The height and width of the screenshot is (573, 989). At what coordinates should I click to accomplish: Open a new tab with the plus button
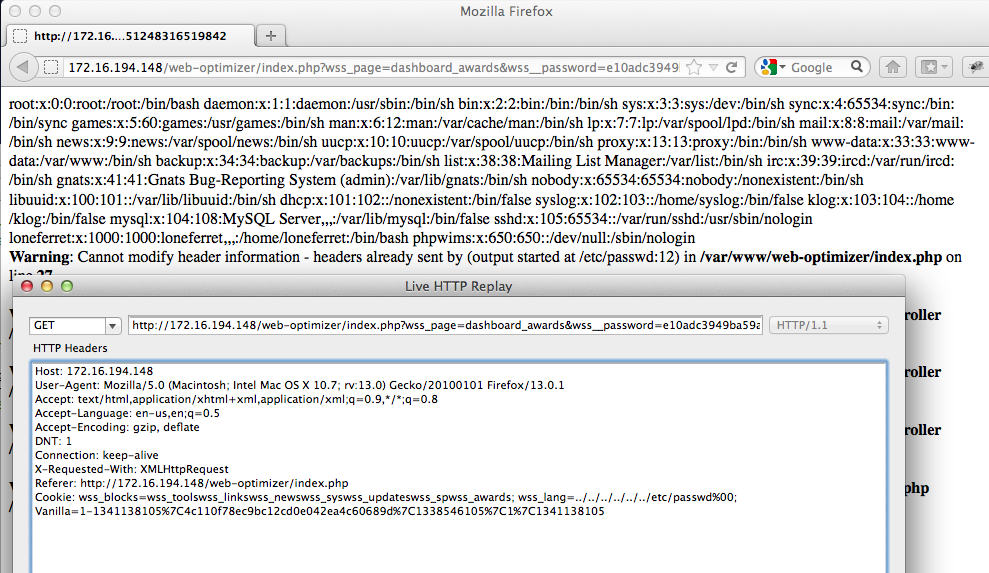(x=271, y=36)
